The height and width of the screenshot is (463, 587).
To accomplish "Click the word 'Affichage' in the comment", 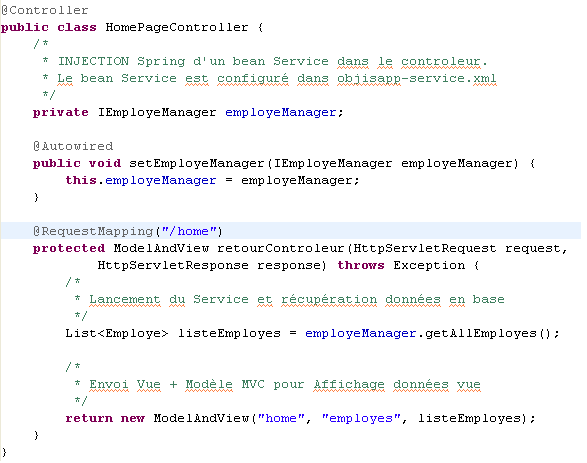I will pos(349,385).
